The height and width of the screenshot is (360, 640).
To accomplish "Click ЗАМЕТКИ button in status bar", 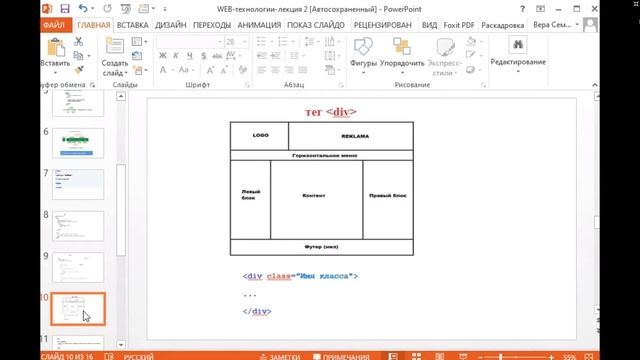I will coord(280,357).
